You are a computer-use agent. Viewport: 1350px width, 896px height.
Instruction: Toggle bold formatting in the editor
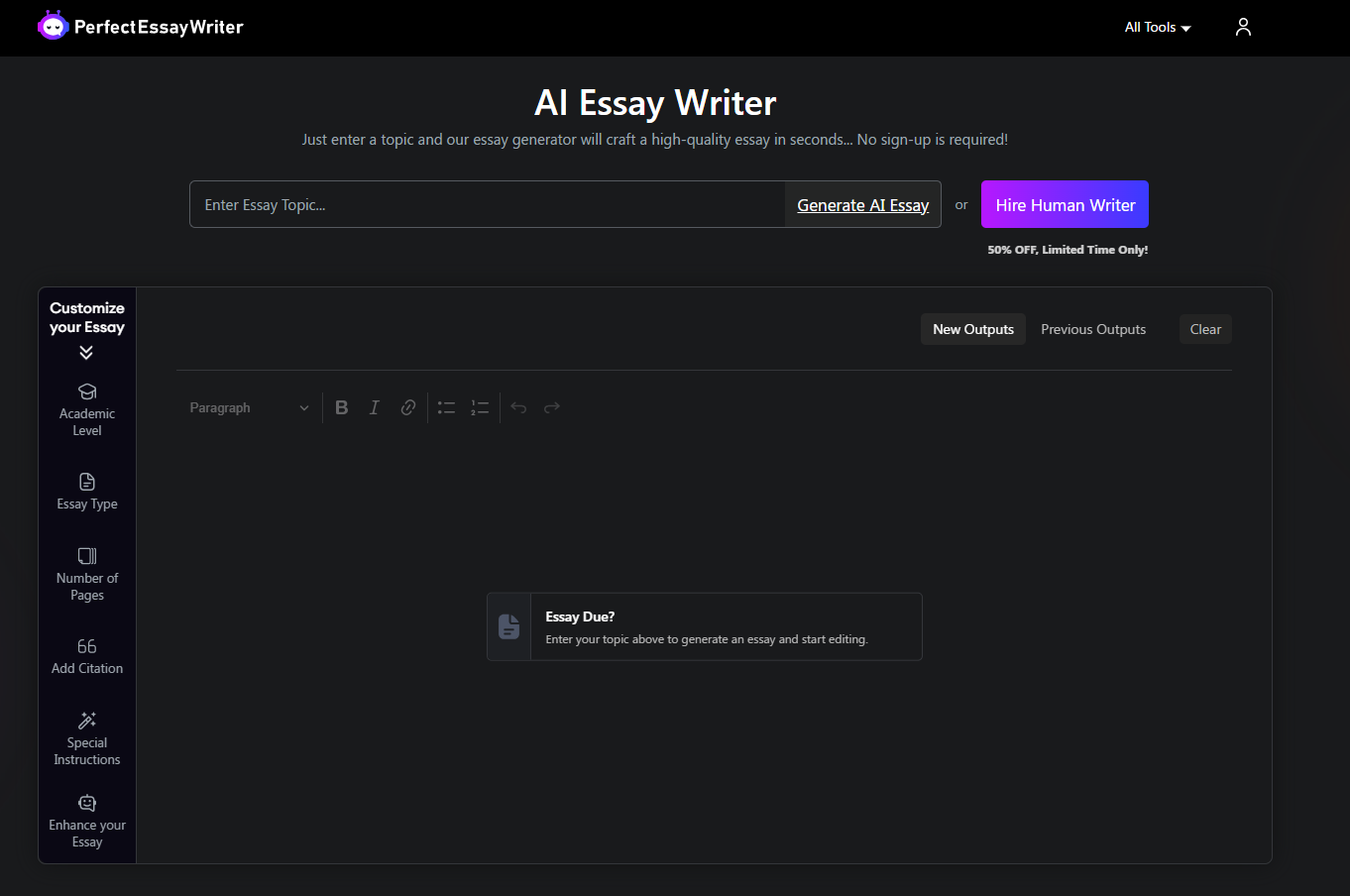[341, 406]
